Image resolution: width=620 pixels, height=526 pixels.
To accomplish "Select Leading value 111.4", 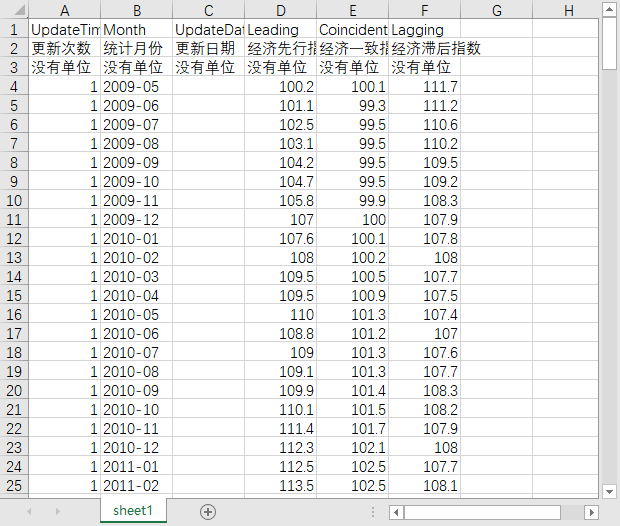I will click(x=281, y=428).
